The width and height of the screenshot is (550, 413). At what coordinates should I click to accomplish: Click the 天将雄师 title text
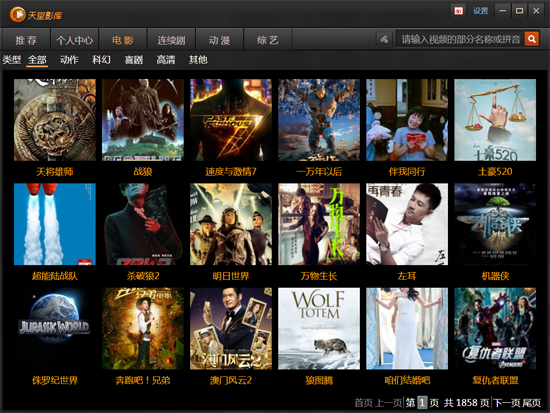tap(55, 172)
